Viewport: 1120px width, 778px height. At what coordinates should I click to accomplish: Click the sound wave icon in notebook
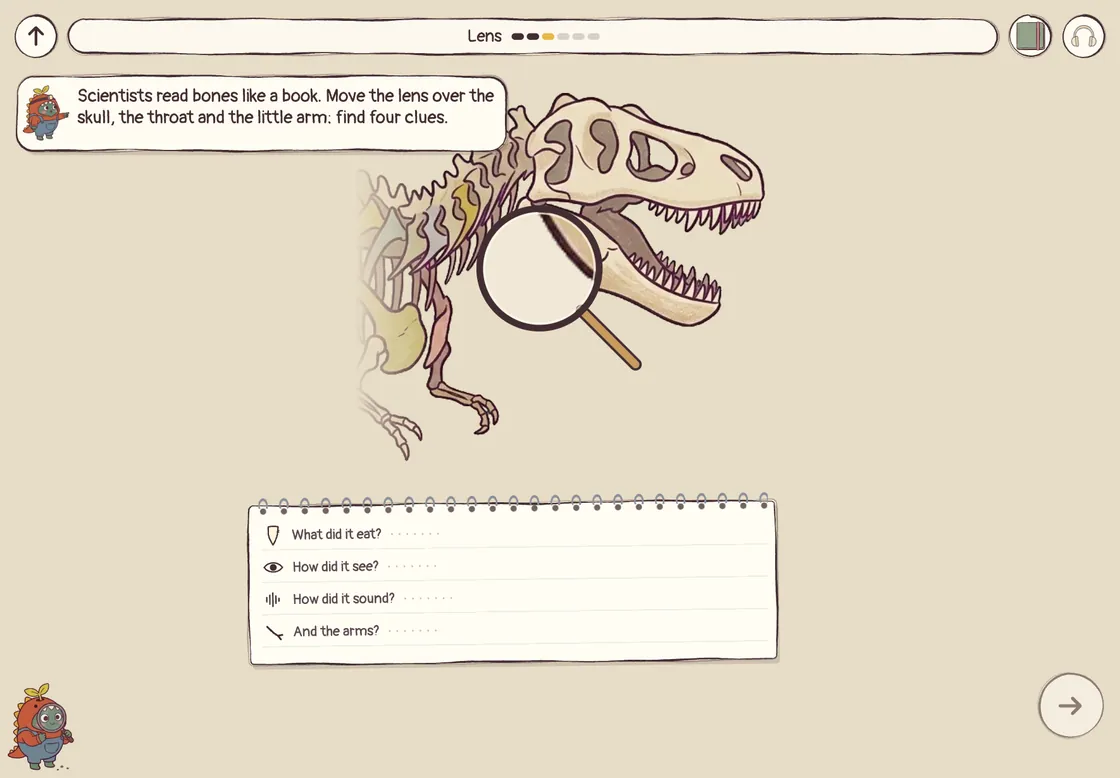273,599
